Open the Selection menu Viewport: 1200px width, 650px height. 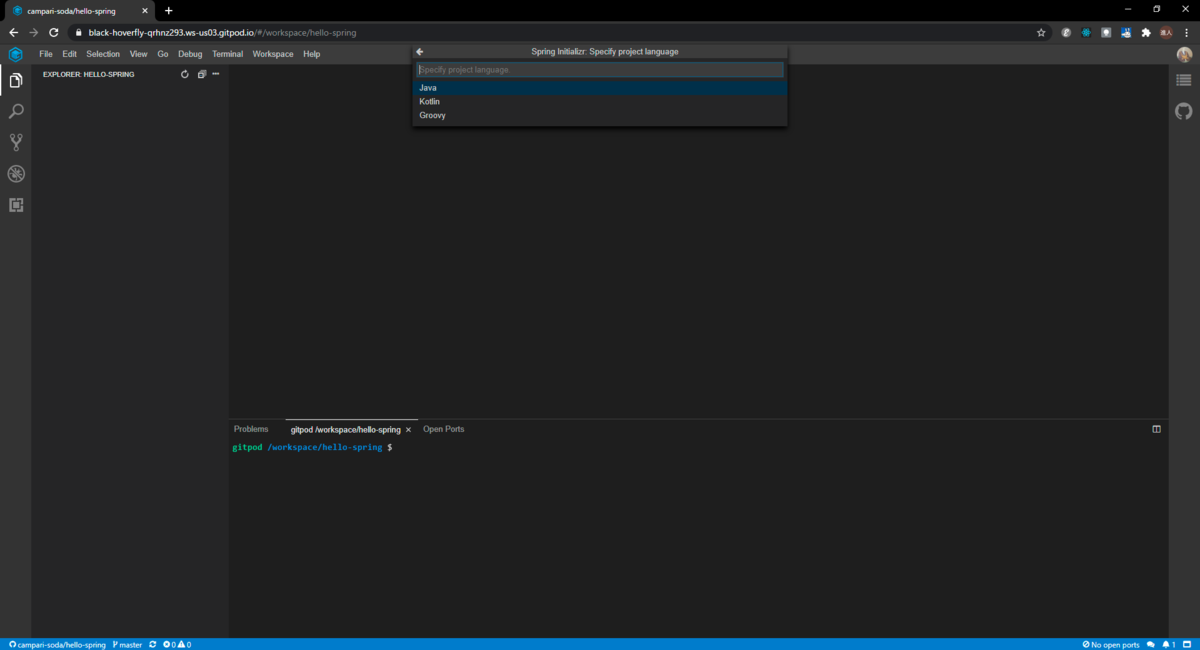(103, 54)
